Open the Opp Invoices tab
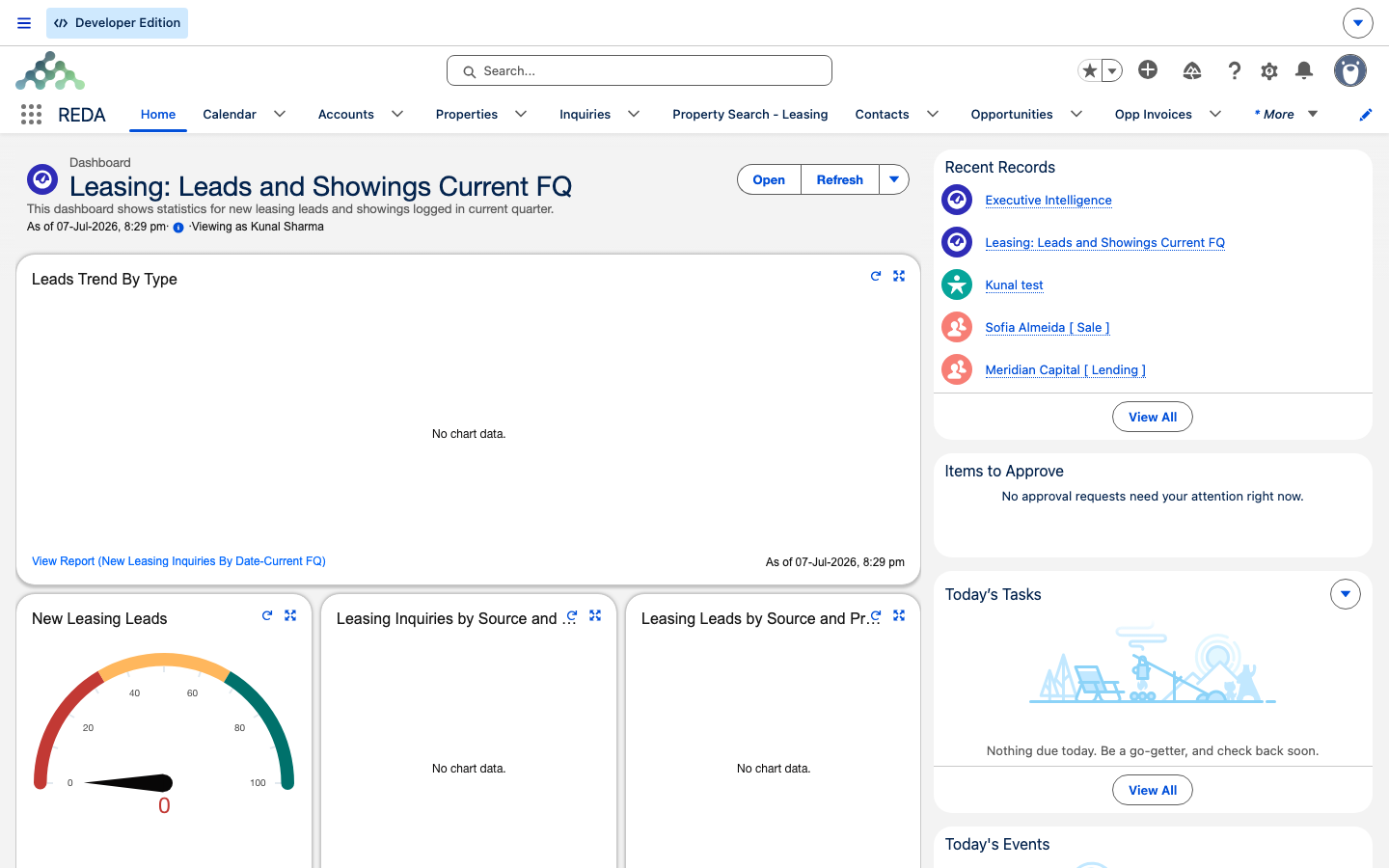This screenshot has width=1389, height=868. click(x=1154, y=114)
